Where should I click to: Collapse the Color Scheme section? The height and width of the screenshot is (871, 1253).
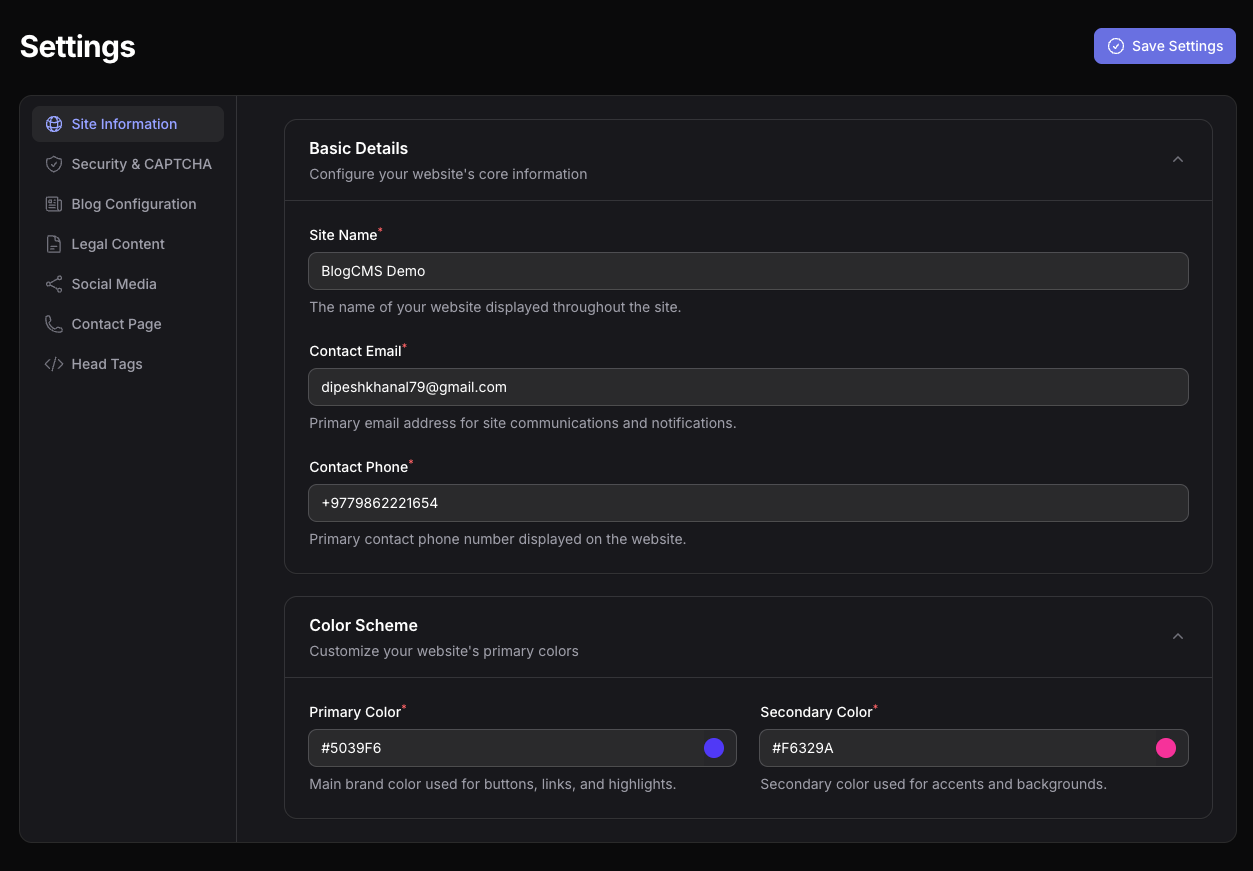1178,636
